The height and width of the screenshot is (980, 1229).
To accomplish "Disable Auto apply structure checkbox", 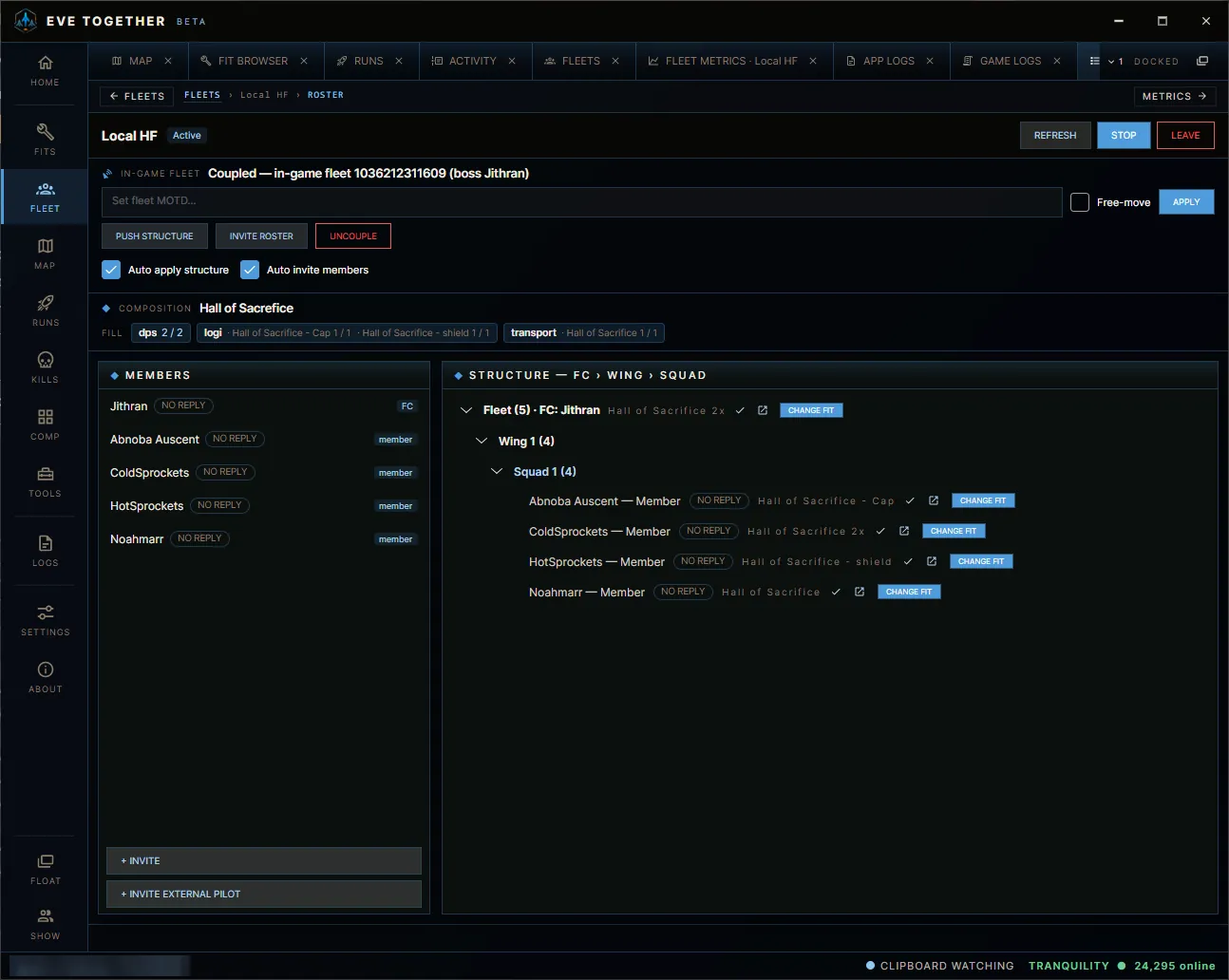I will [111, 270].
